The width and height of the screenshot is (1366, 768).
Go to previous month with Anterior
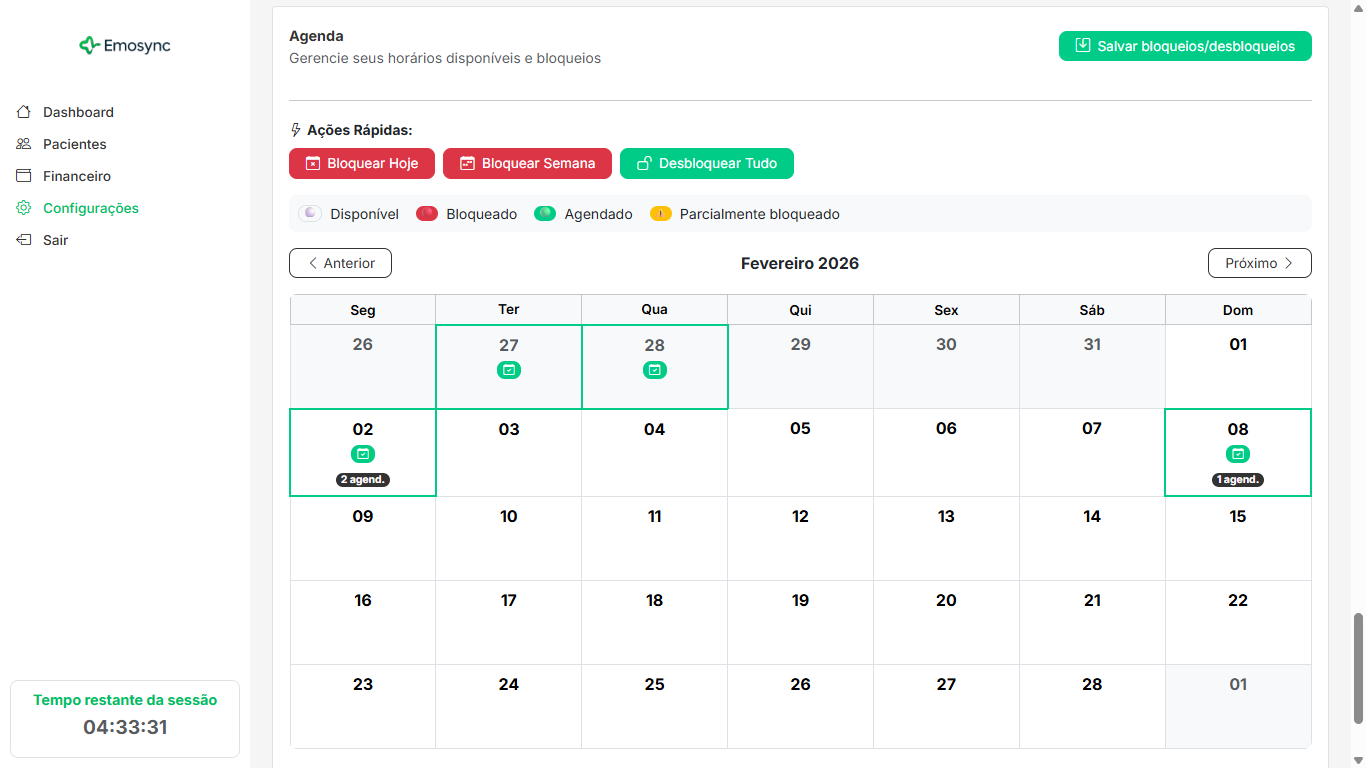point(340,263)
